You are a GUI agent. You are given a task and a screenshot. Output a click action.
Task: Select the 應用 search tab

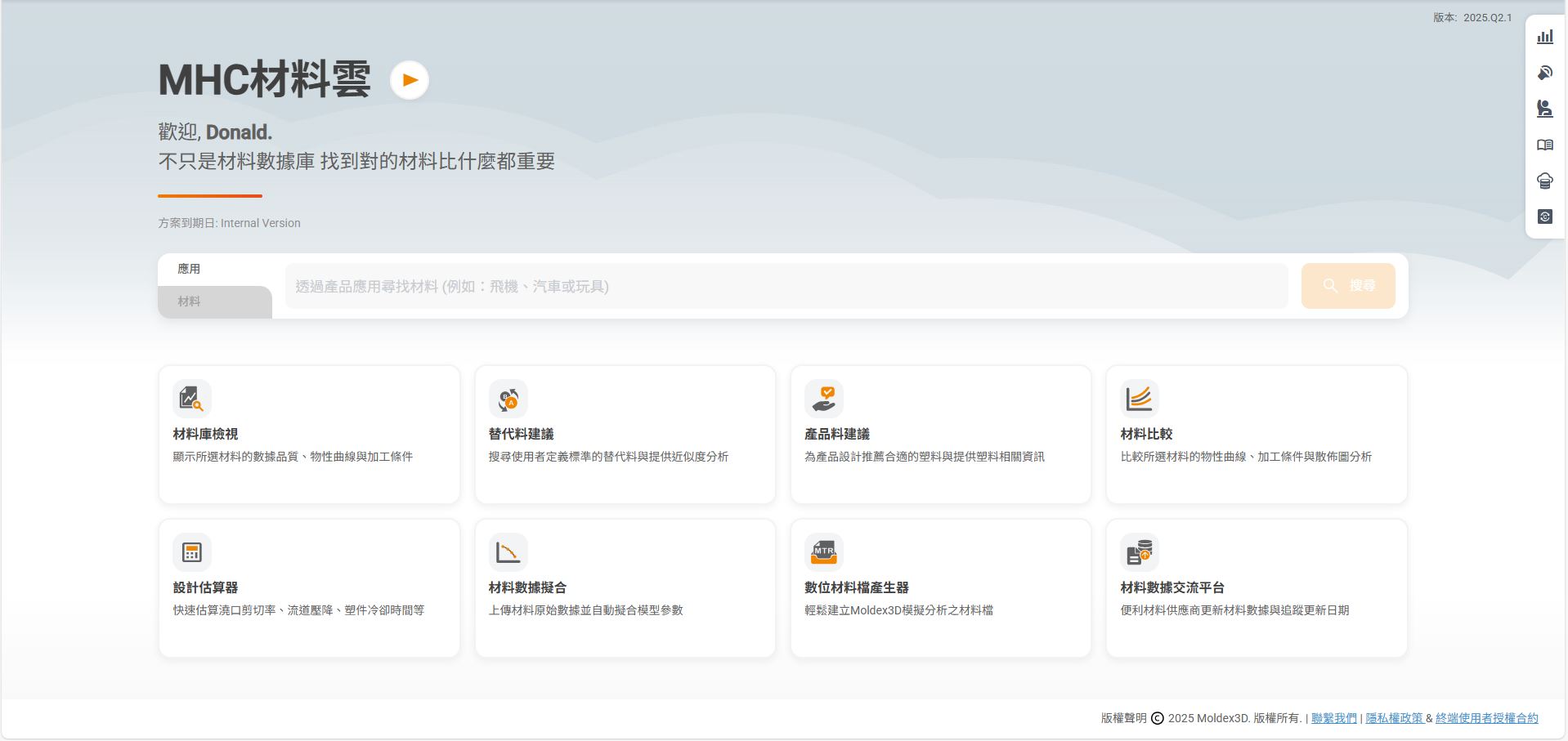215,270
